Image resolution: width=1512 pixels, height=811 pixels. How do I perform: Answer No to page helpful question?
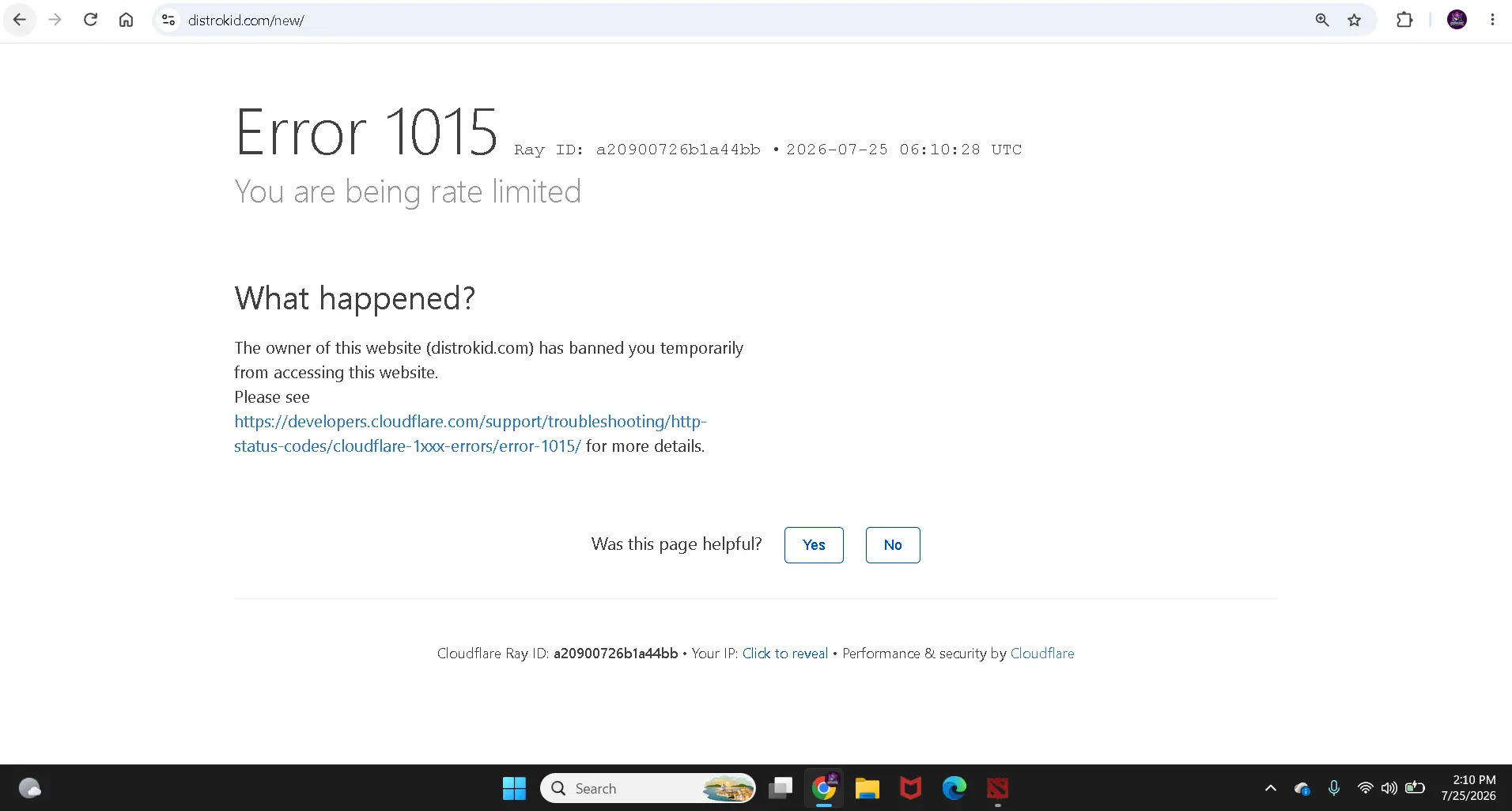click(x=893, y=545)
